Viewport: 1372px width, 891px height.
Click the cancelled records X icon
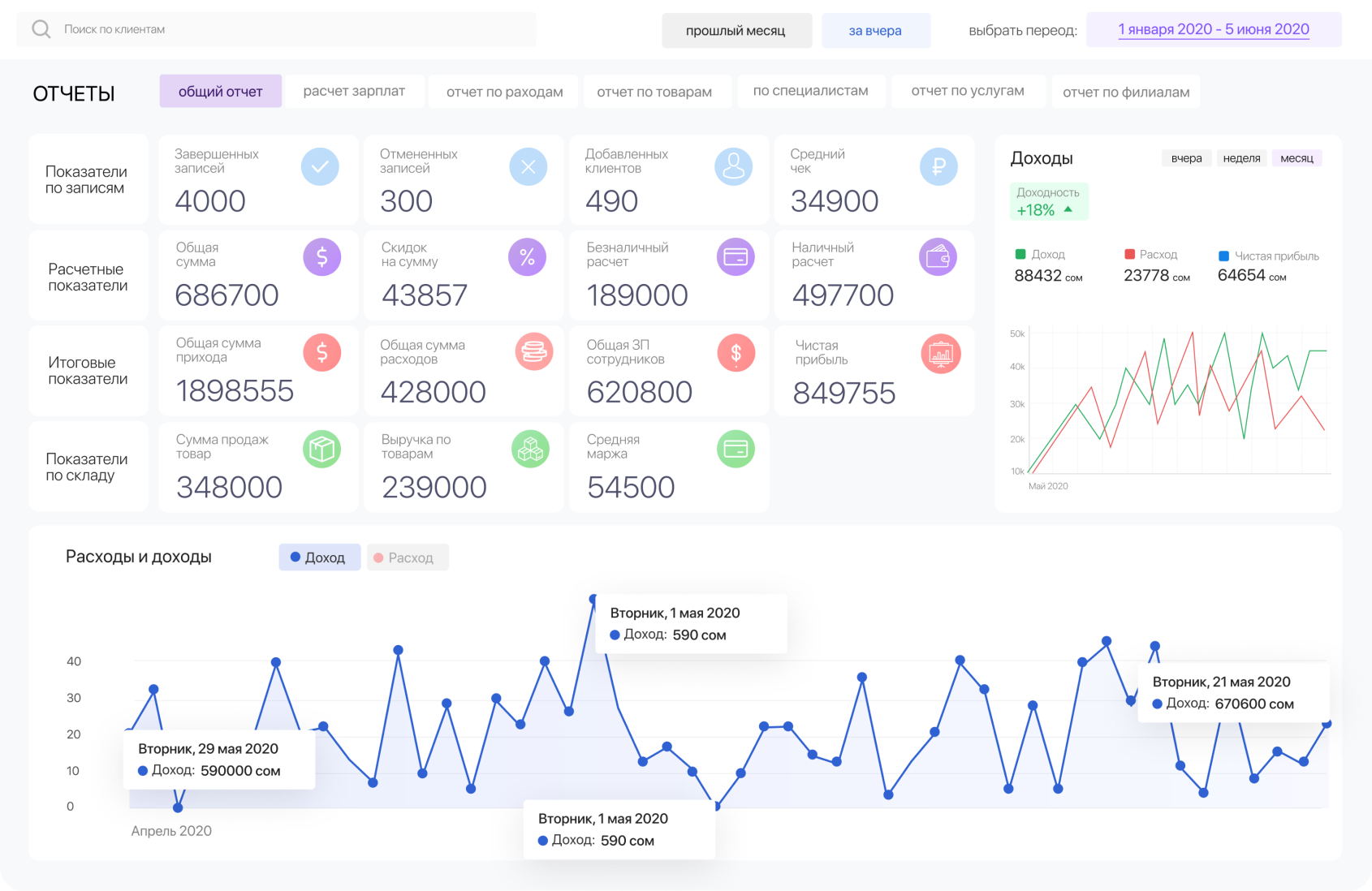(528, 167)
